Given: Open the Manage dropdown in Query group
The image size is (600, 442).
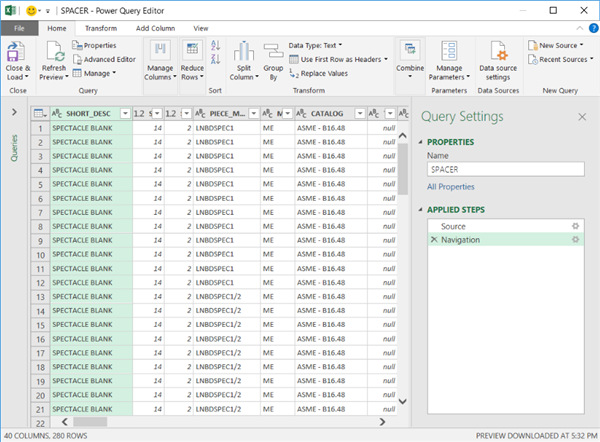Looking at the screenshot, I should [94, 73].
